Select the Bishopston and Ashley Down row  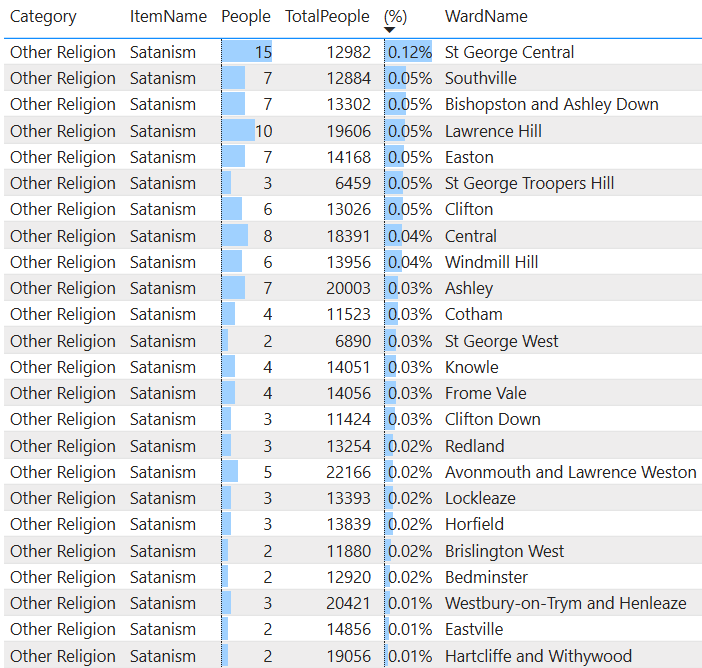(x=551, y=104)
